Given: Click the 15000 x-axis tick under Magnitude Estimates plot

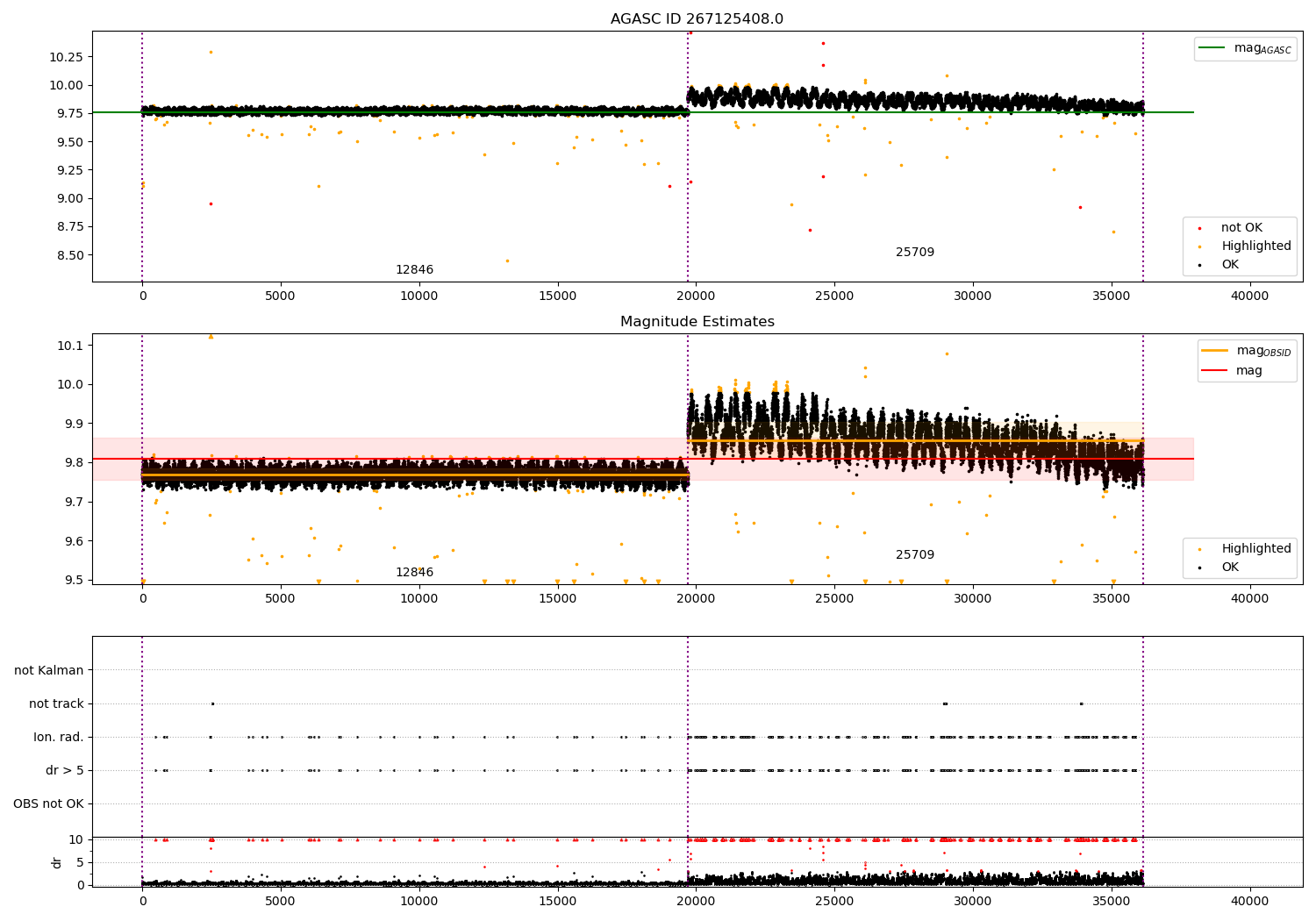Looking at the screenshot, I should (x=557, y=598).
